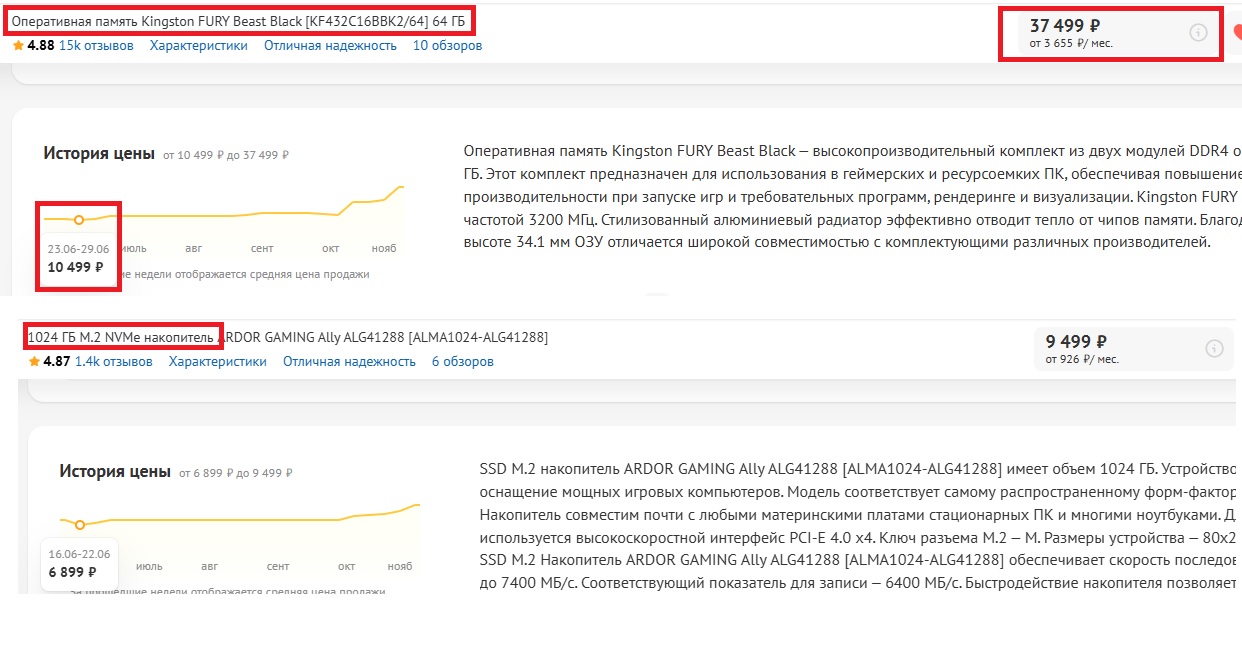Click the авг label on the ARDOR chart
1242x653 pixels.
(x=210, y=566)
